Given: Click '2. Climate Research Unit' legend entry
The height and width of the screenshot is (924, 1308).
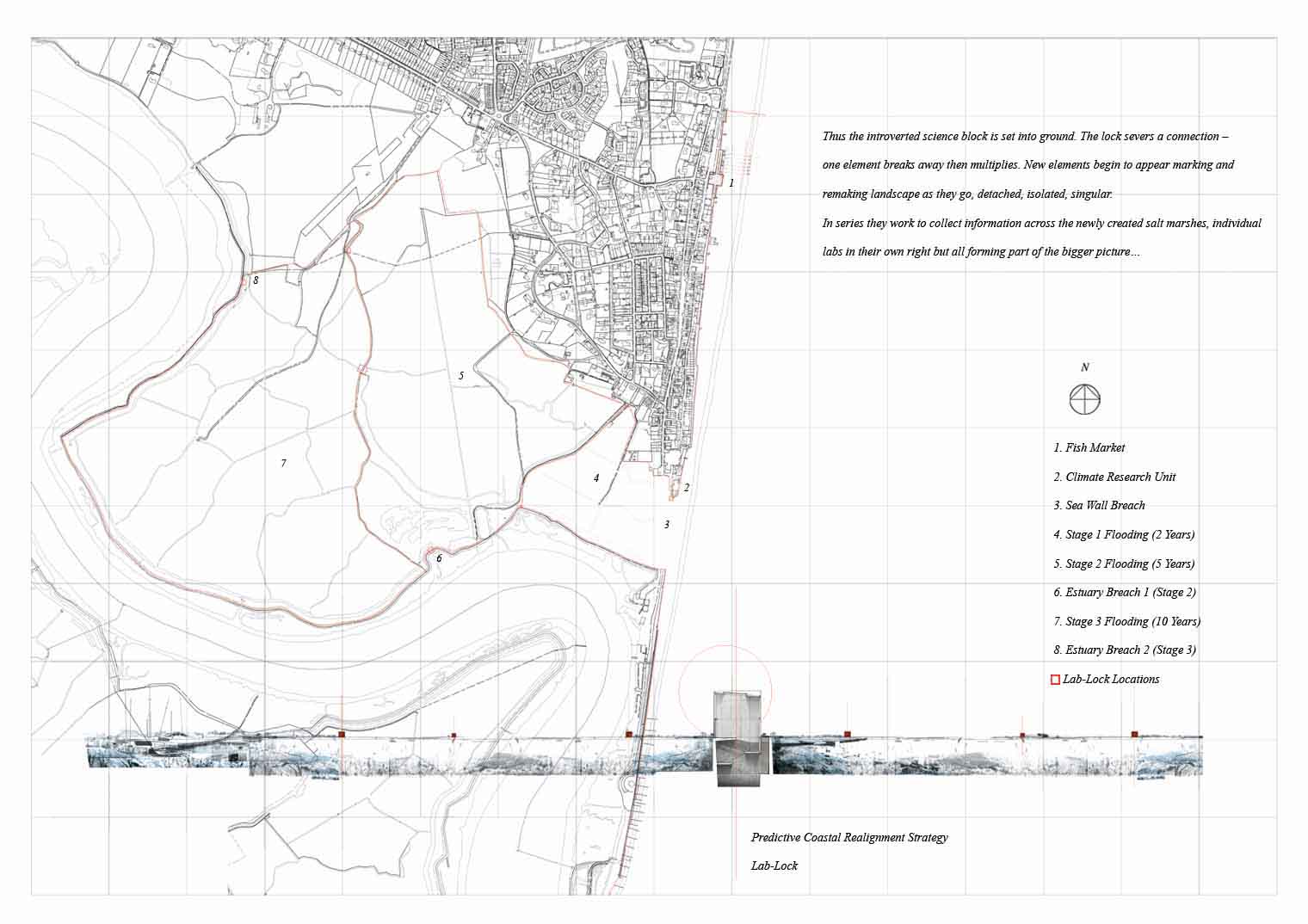Looking at the screenshot, I should tap(1114, 477).
